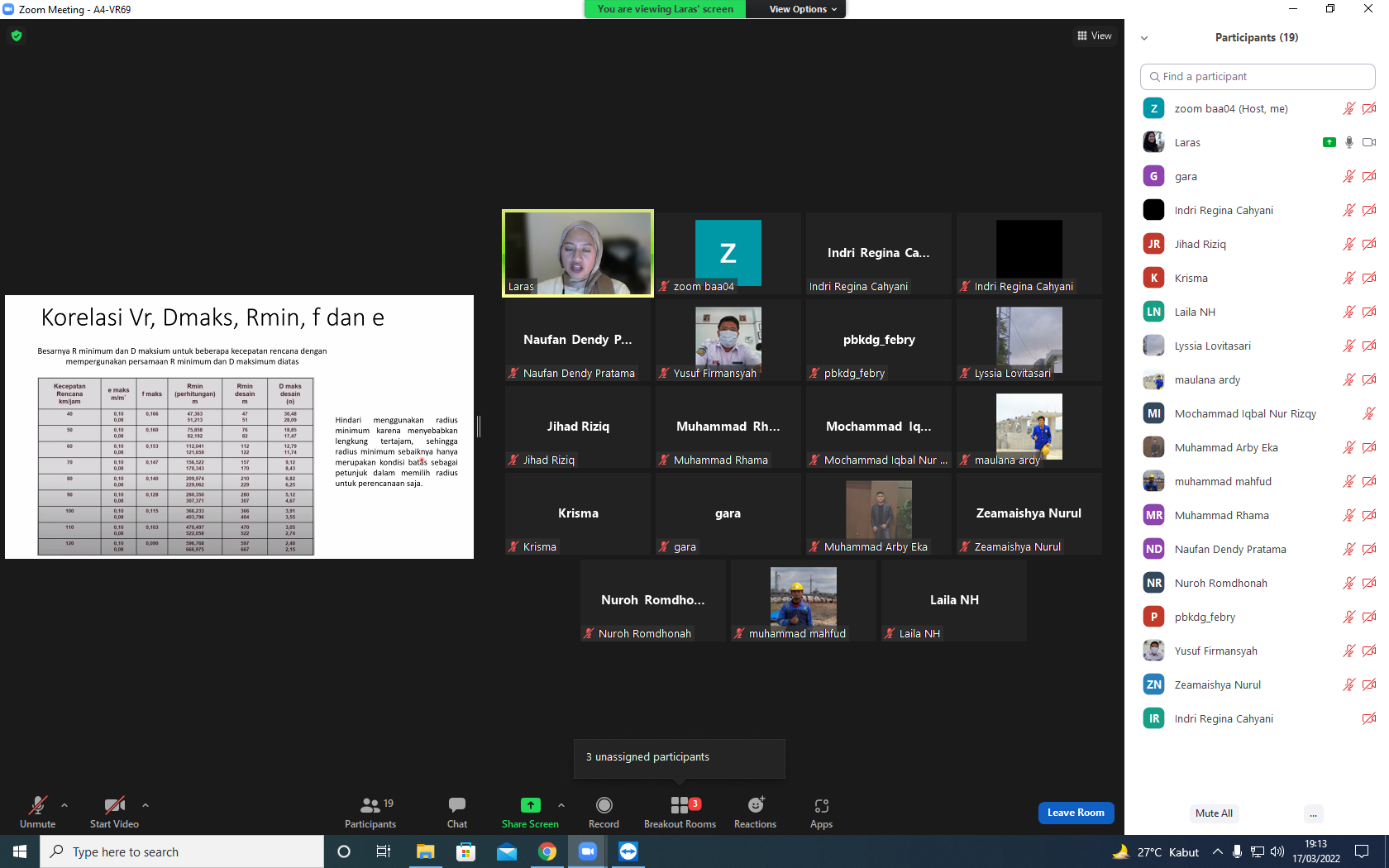
Task: Open File Explorer from taskbar
Action: pos(425,851)
